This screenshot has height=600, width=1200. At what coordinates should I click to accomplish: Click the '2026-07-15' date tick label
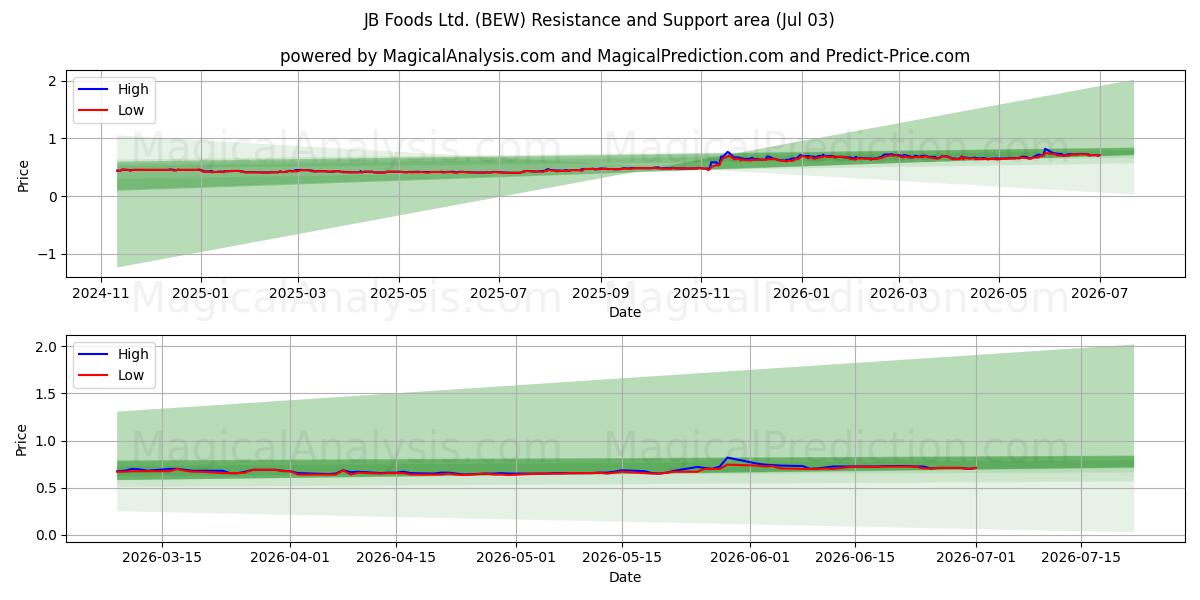click(x=1081, y=558)
